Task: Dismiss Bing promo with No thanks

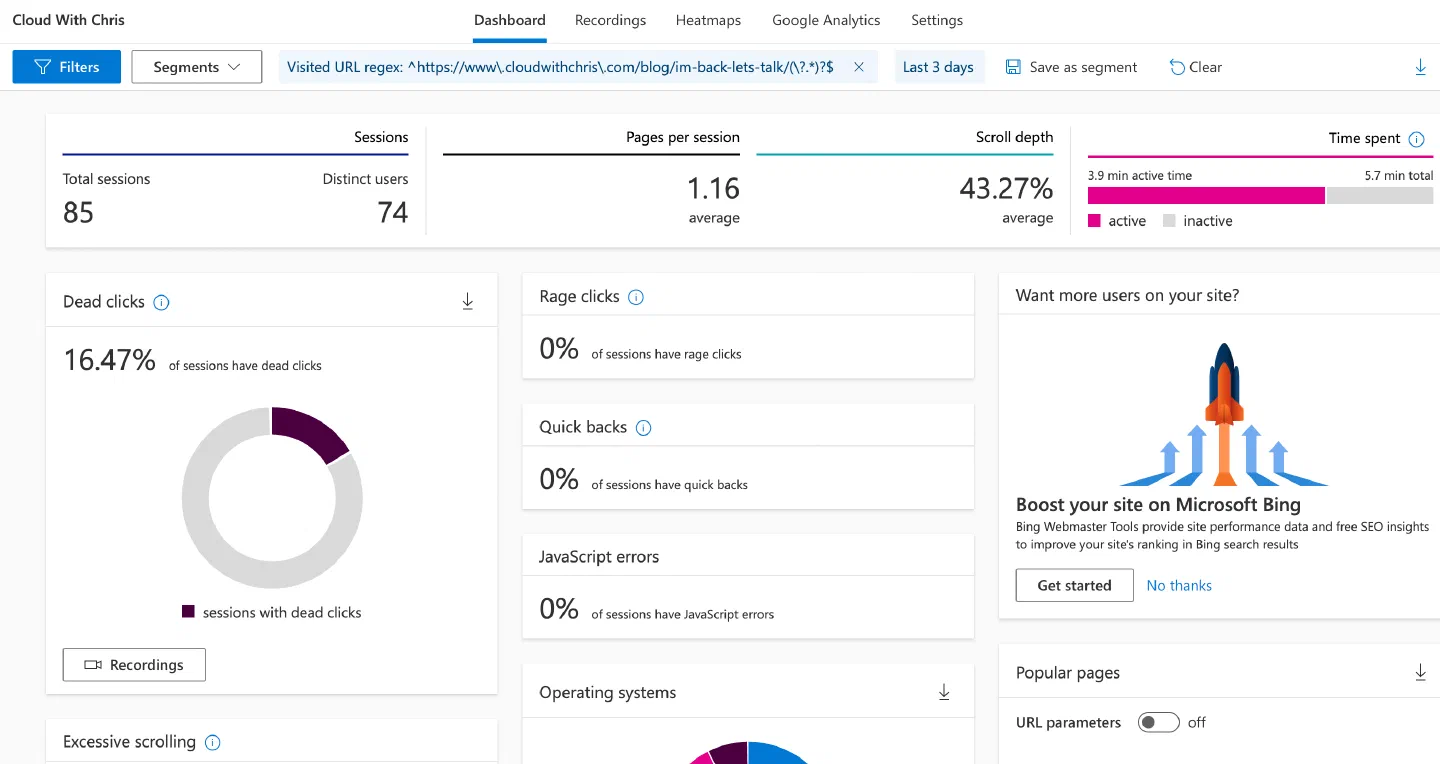Action: click(x=1179, y=585)
